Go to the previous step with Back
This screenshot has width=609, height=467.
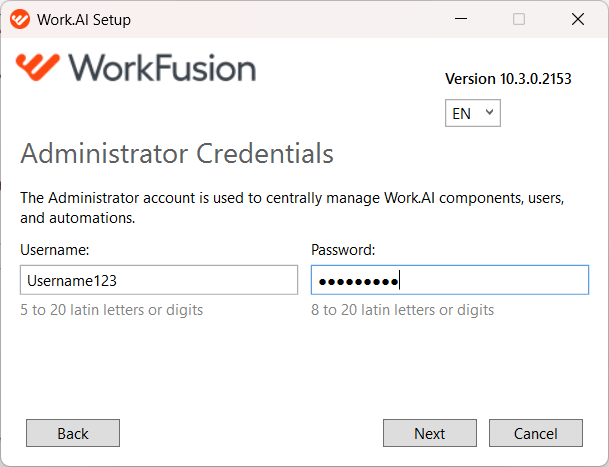pos(73,433)
